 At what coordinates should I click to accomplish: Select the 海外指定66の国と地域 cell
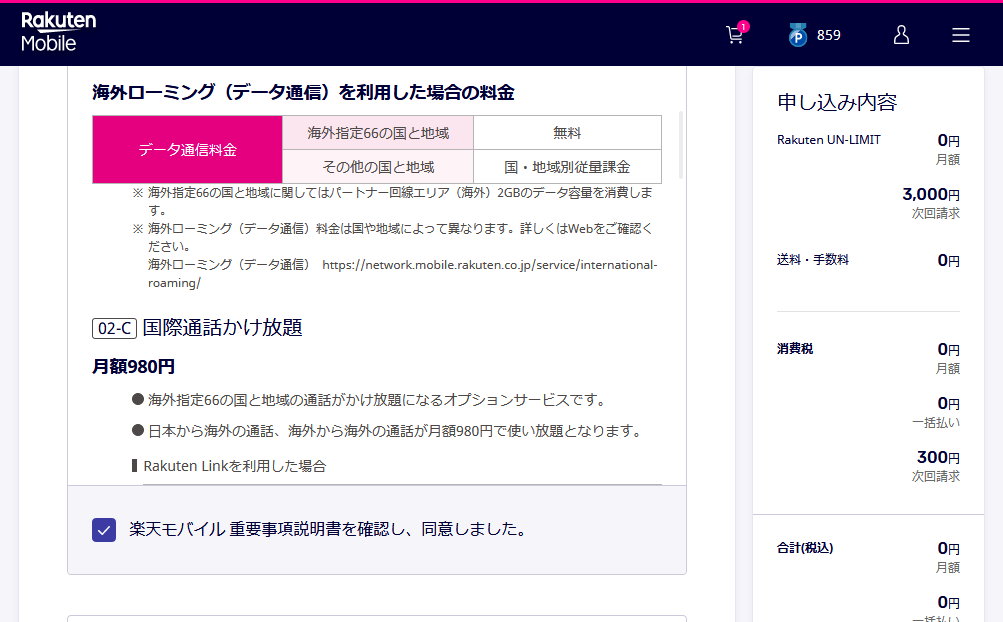378,133
